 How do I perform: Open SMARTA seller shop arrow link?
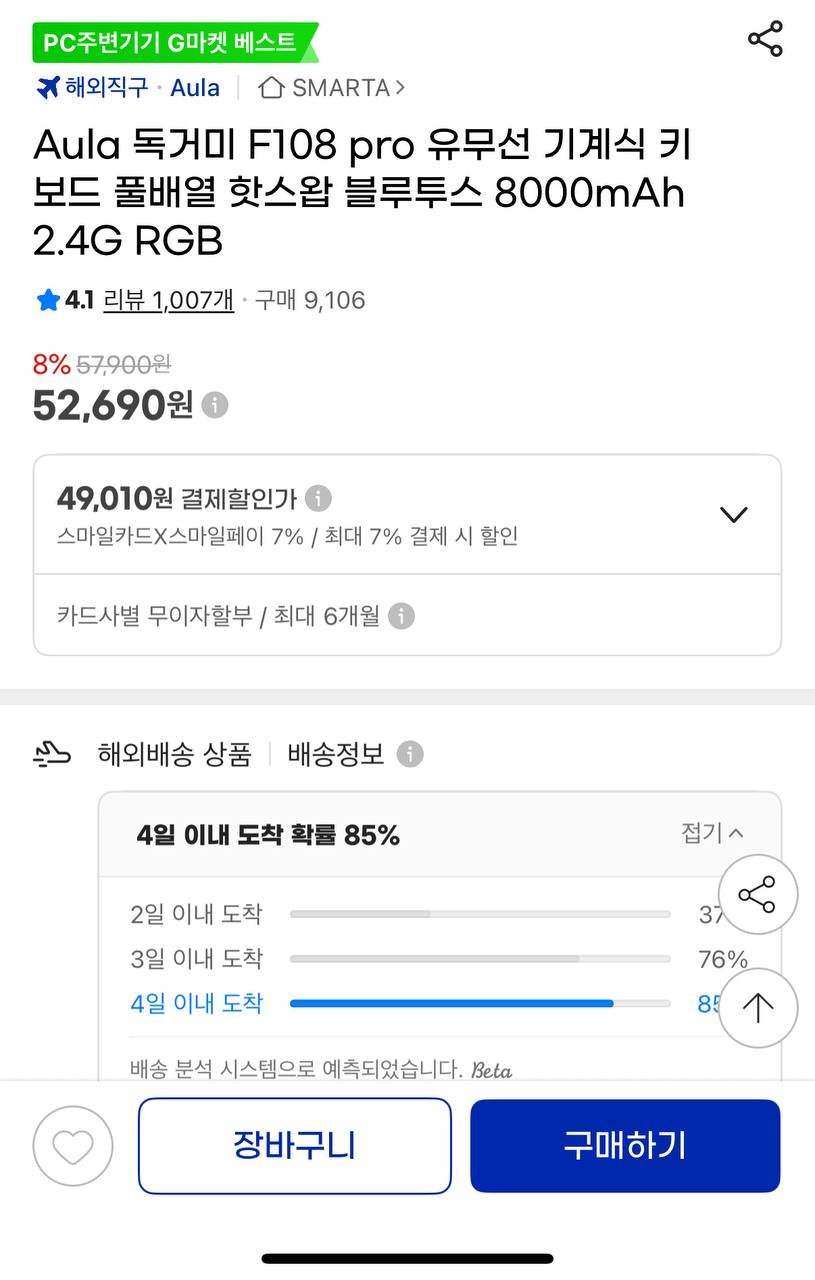[x=400, y=88]
